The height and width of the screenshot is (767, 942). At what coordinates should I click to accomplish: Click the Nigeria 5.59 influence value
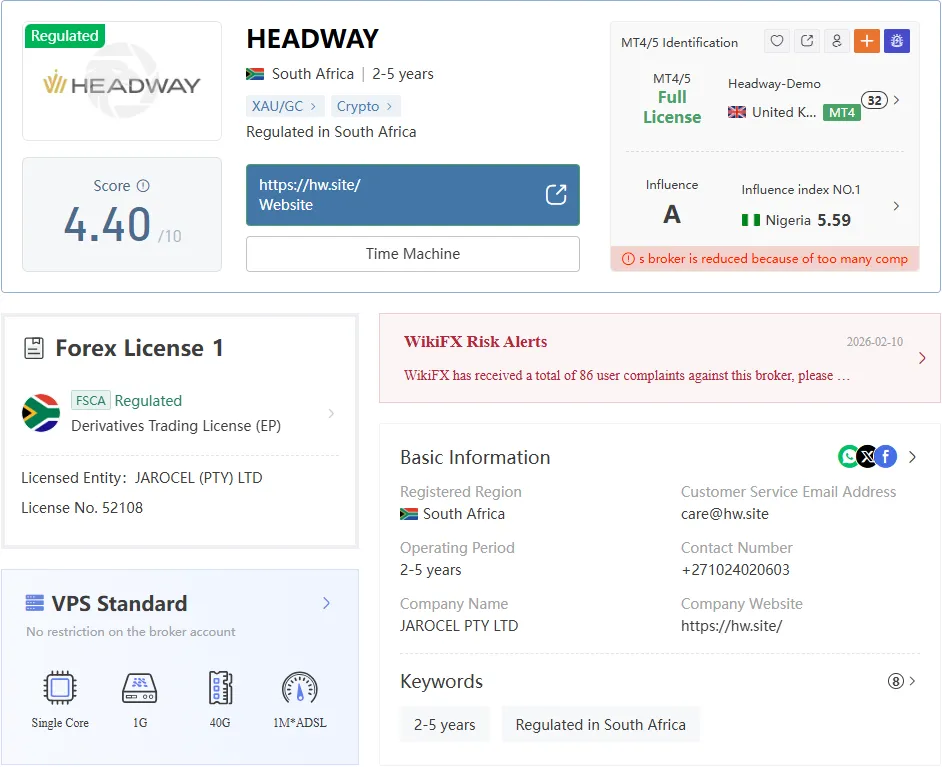click(x=834, y=220)
